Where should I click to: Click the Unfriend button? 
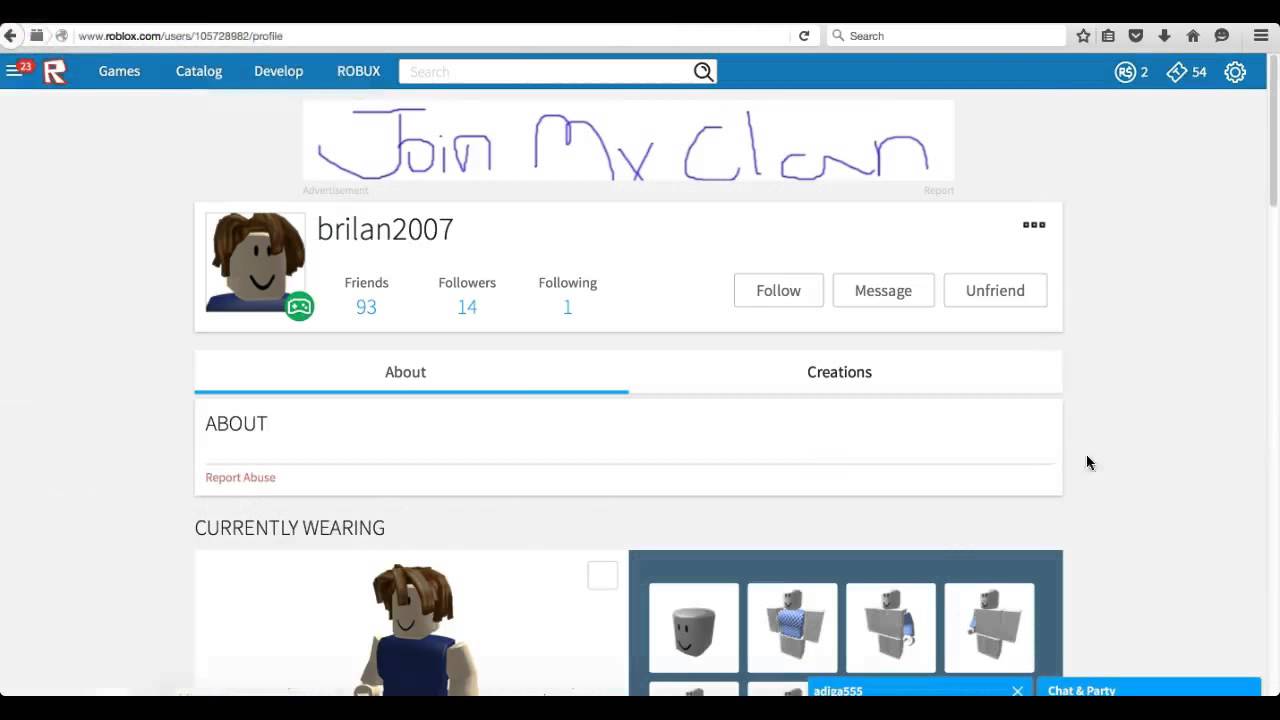pyautogui.click(x=995, y=290)
